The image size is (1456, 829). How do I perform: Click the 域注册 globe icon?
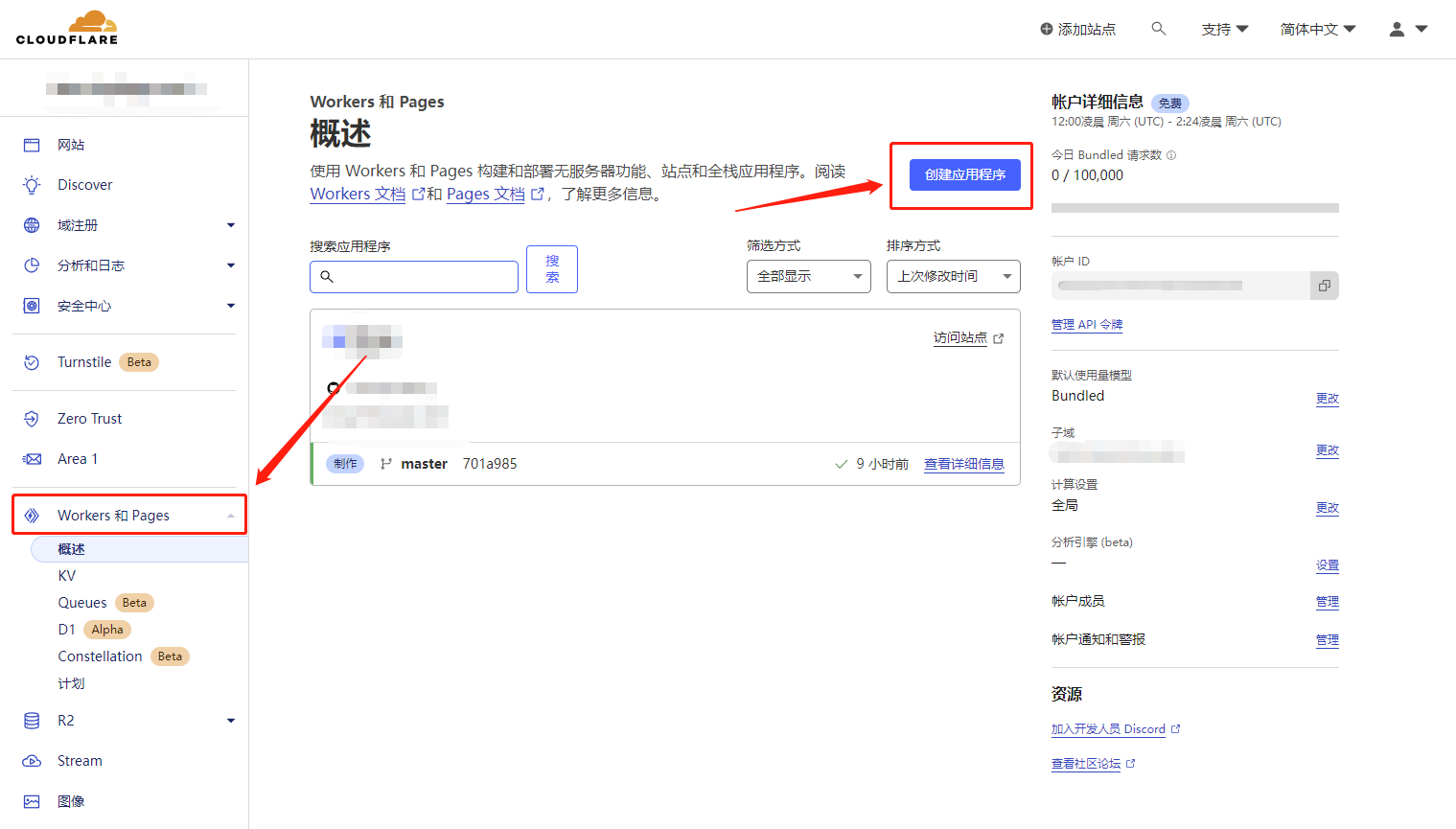[x=32, y=225]
